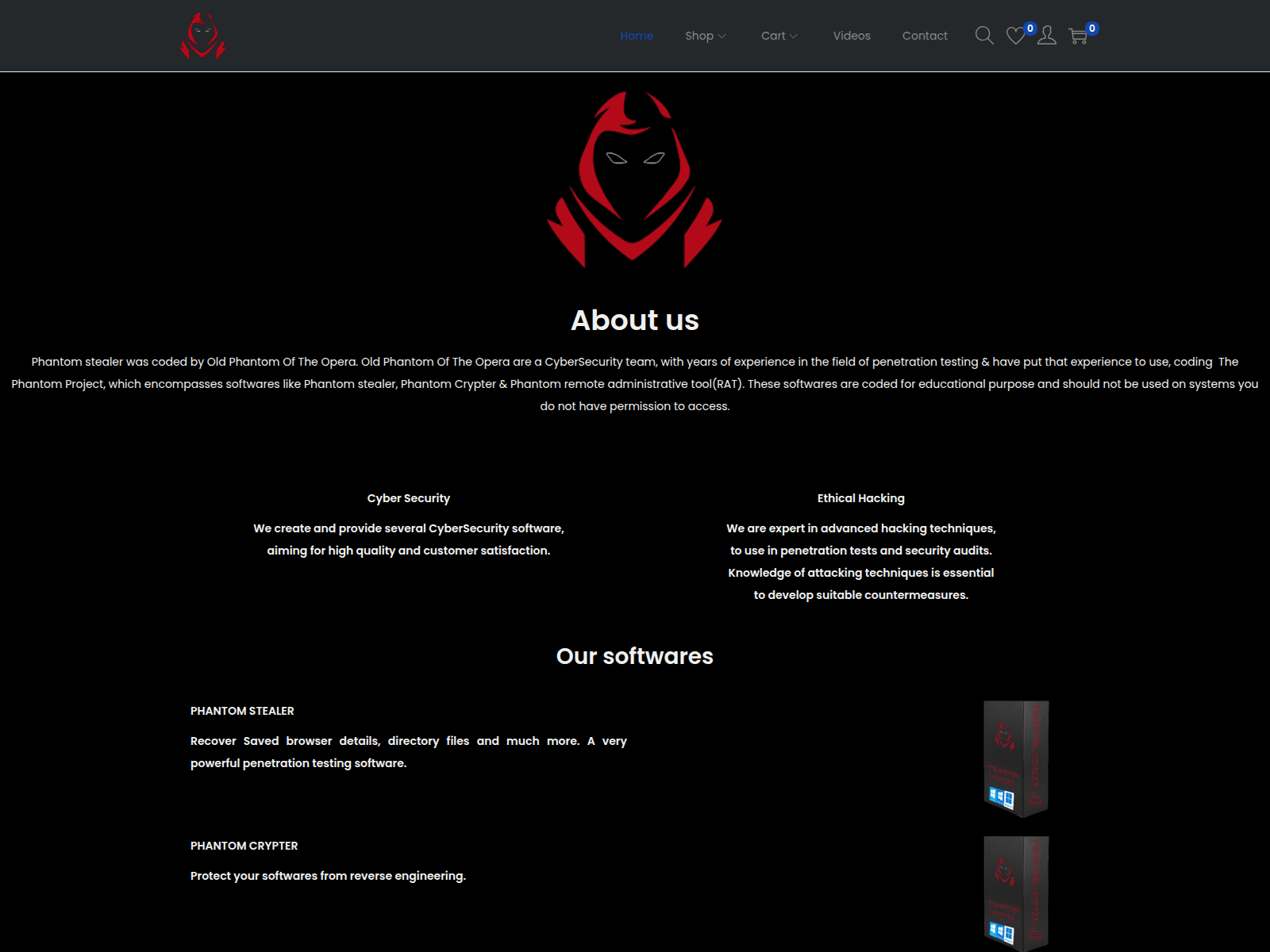Expand the Shop dropdown menu
This screenshot has width=1270, height=952.
[699, 36]
